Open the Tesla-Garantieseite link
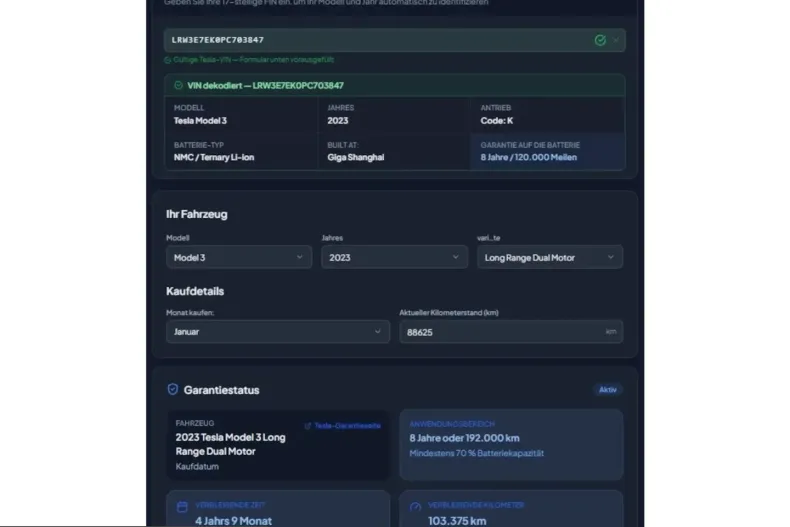Image resolution: width=790 pixels, height=527 pixels. click(347, 426)
